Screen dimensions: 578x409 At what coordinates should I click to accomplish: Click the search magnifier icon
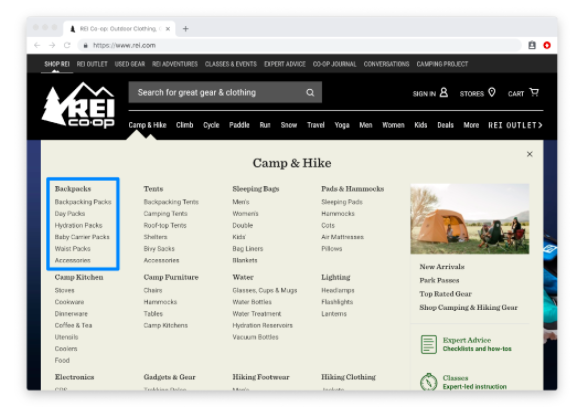click(310, 92)
